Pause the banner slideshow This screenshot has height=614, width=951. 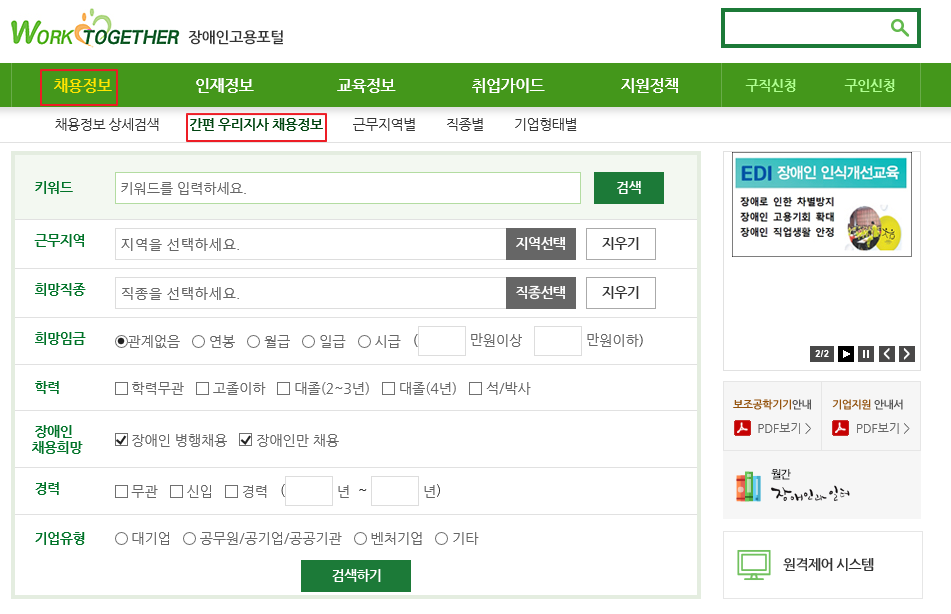click(x=866, y=353)
